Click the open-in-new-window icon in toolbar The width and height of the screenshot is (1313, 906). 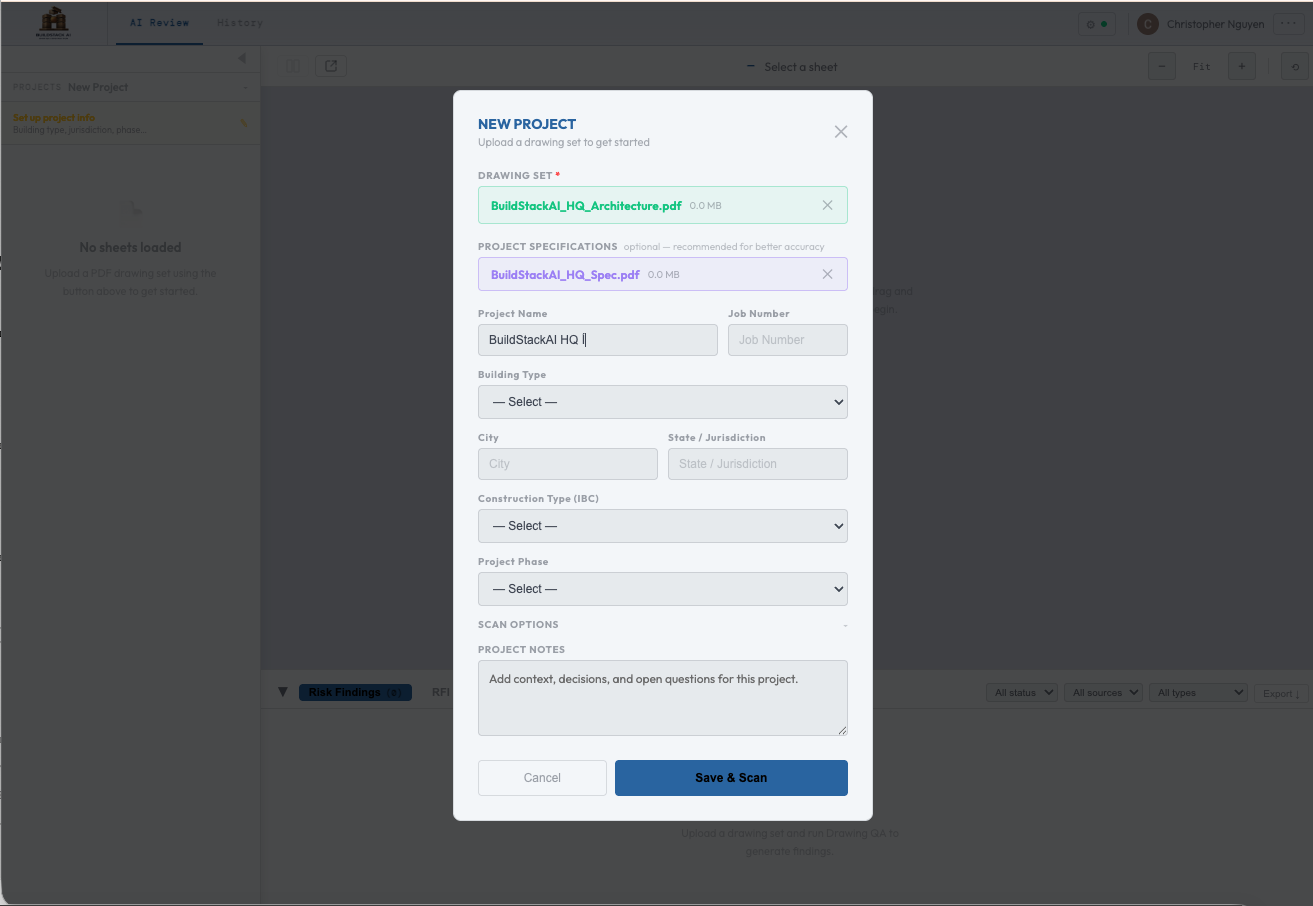click(x=331, y=66)
